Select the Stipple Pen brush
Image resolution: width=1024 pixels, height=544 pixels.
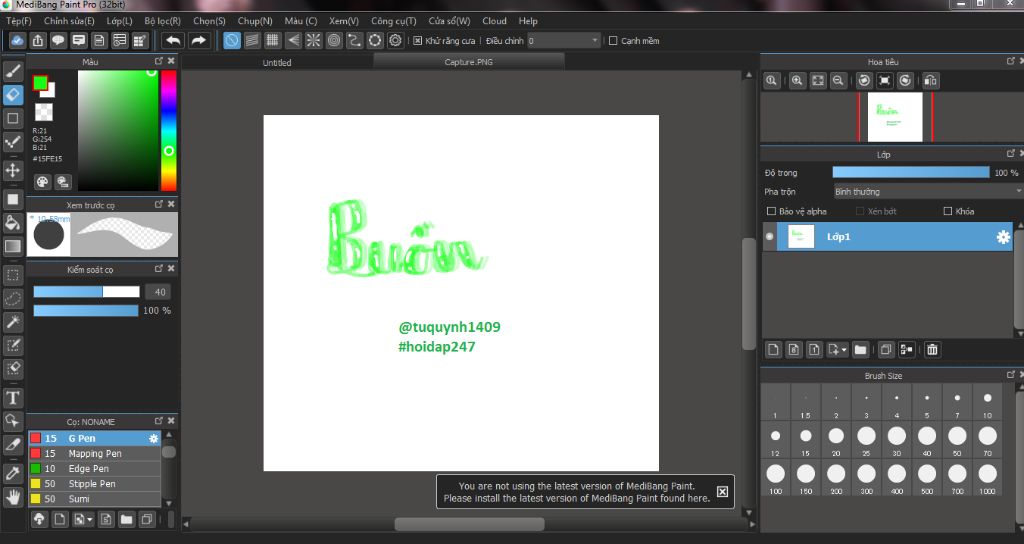tap(95, 483)
